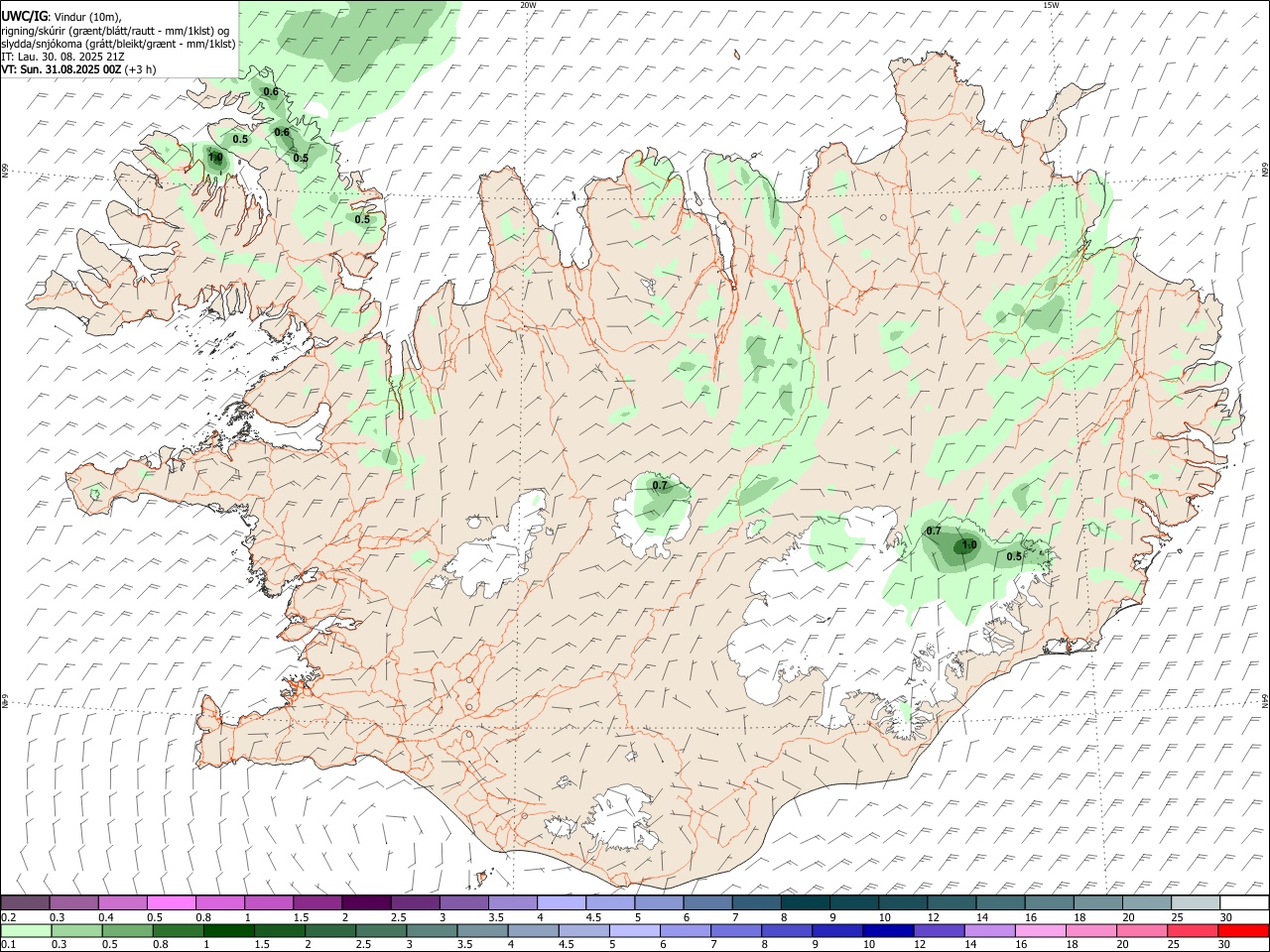Click the 30 label below the red swatch
This screenshot has height=952, width=1270.
1226,944
